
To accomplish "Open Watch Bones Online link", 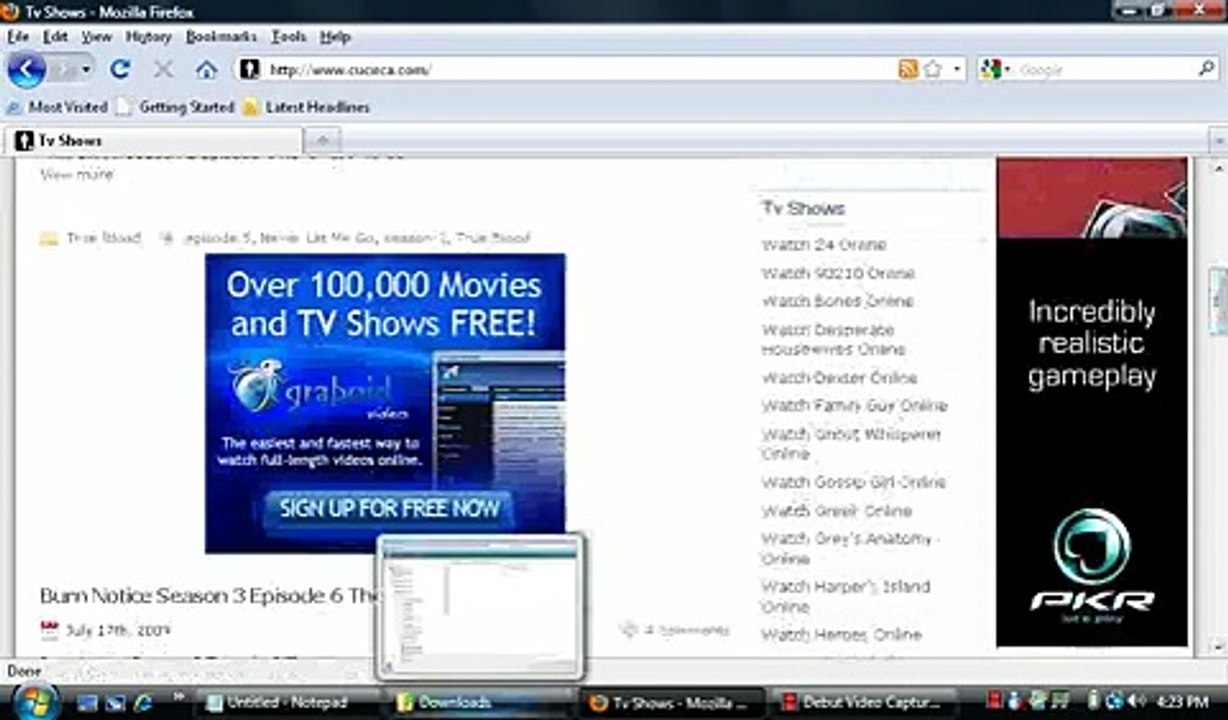I will tap(837, 301).
